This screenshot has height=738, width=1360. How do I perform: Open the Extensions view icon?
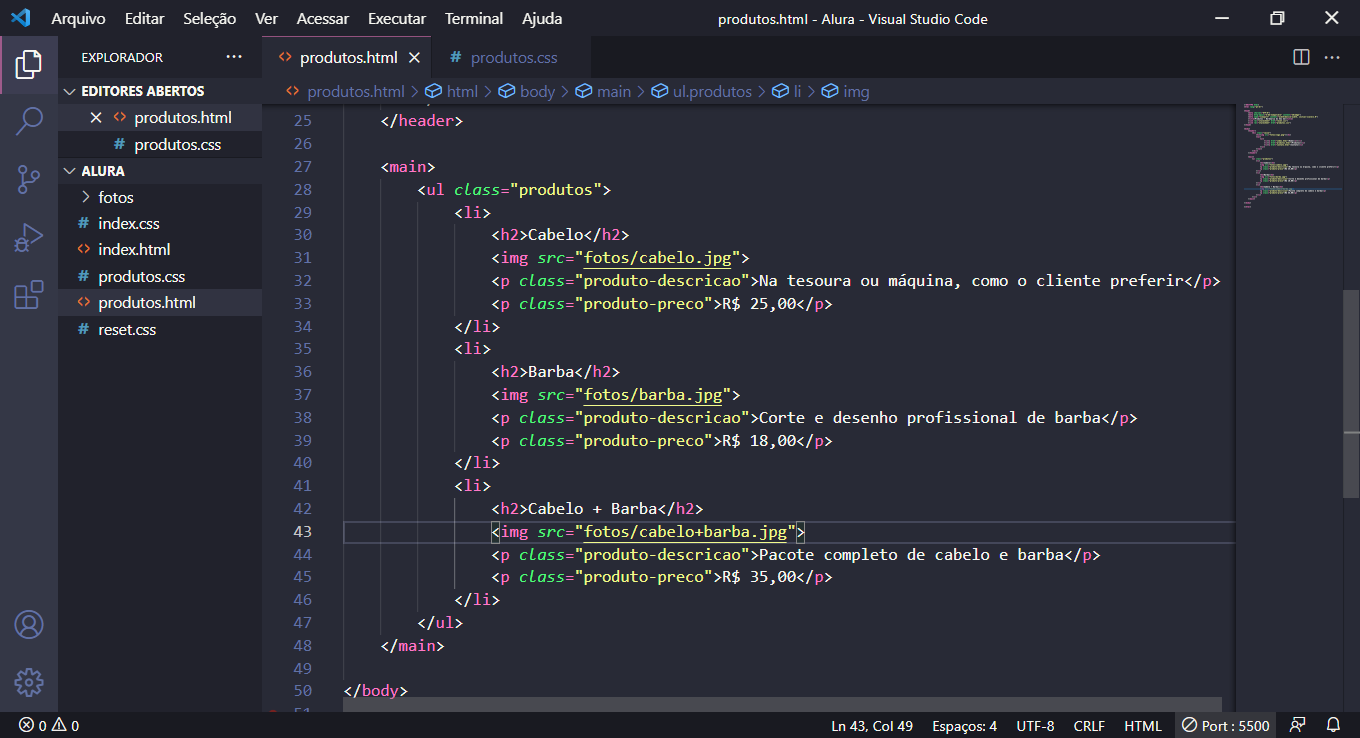point(29,295)
